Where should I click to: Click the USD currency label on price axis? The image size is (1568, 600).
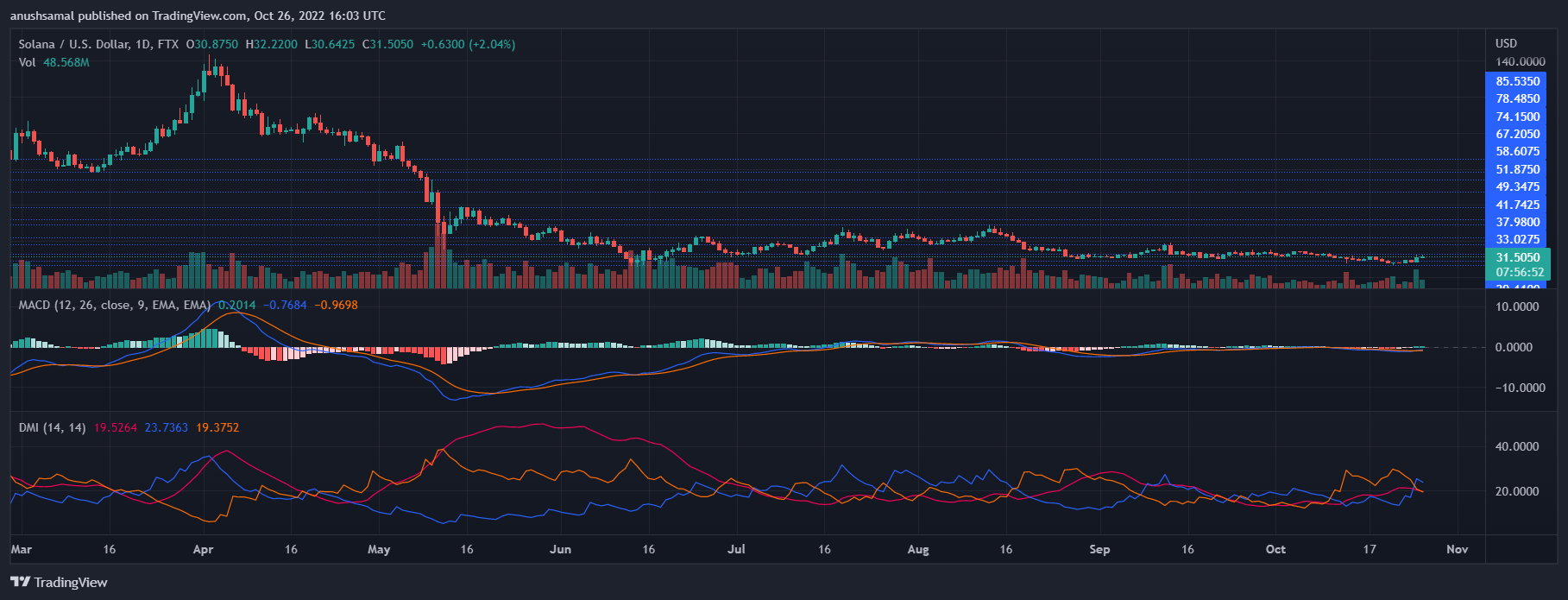pyautogui.click(x=1506, y=43)
